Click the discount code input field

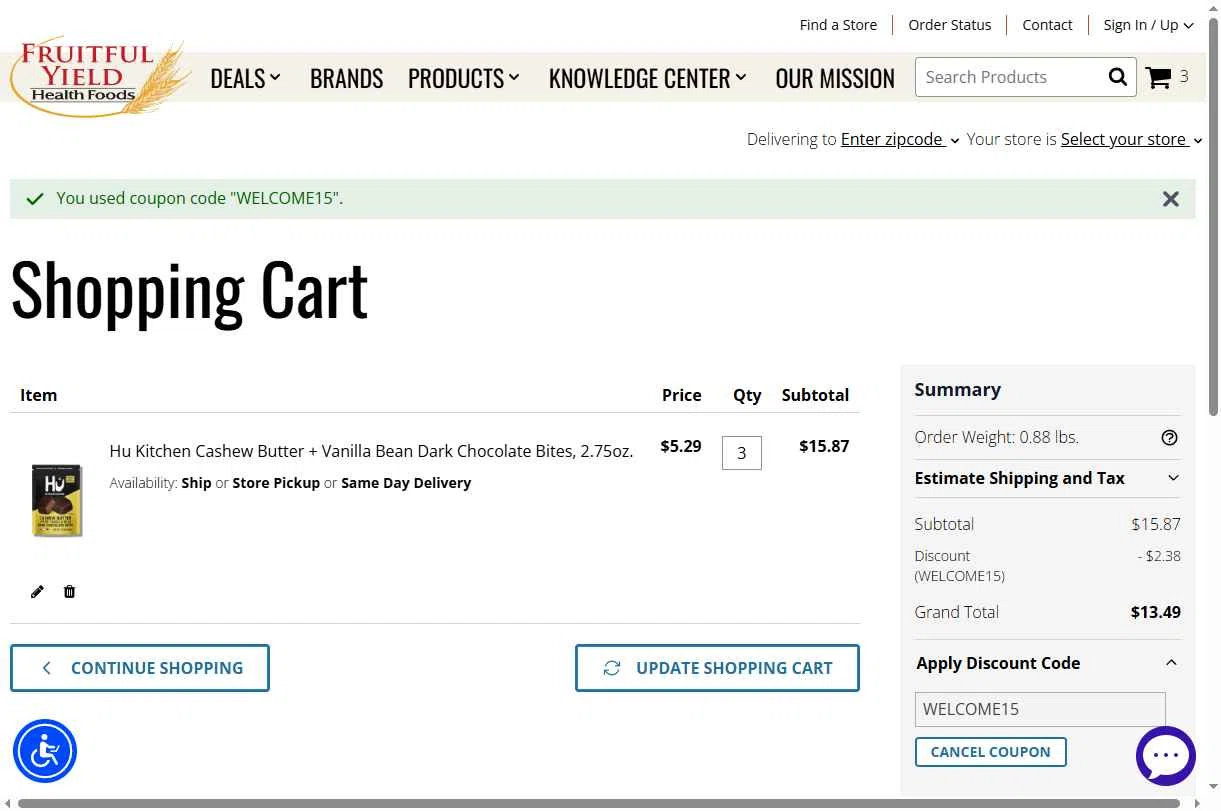point(1040,709)
